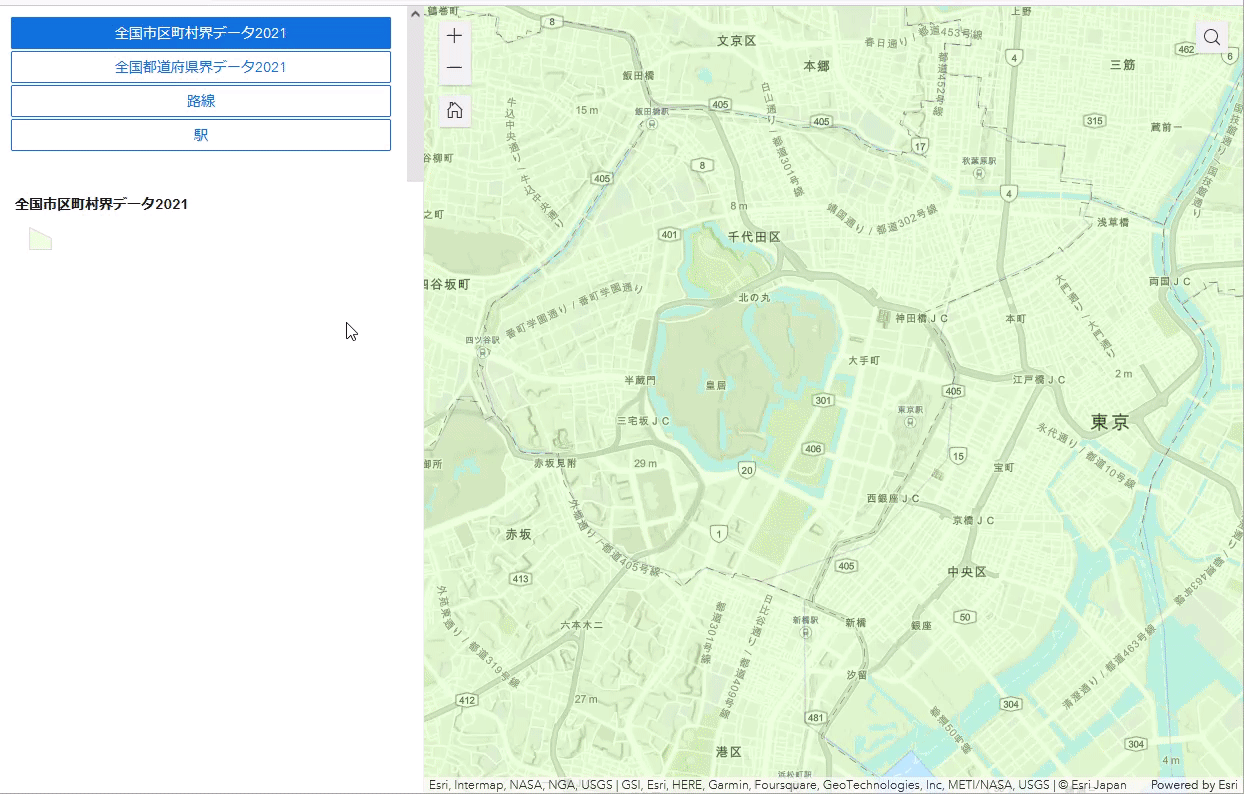This screenshot has width=1244, height=794.
Task: Click the 西銀座ＪＣ map label
Action: [893, 498]
